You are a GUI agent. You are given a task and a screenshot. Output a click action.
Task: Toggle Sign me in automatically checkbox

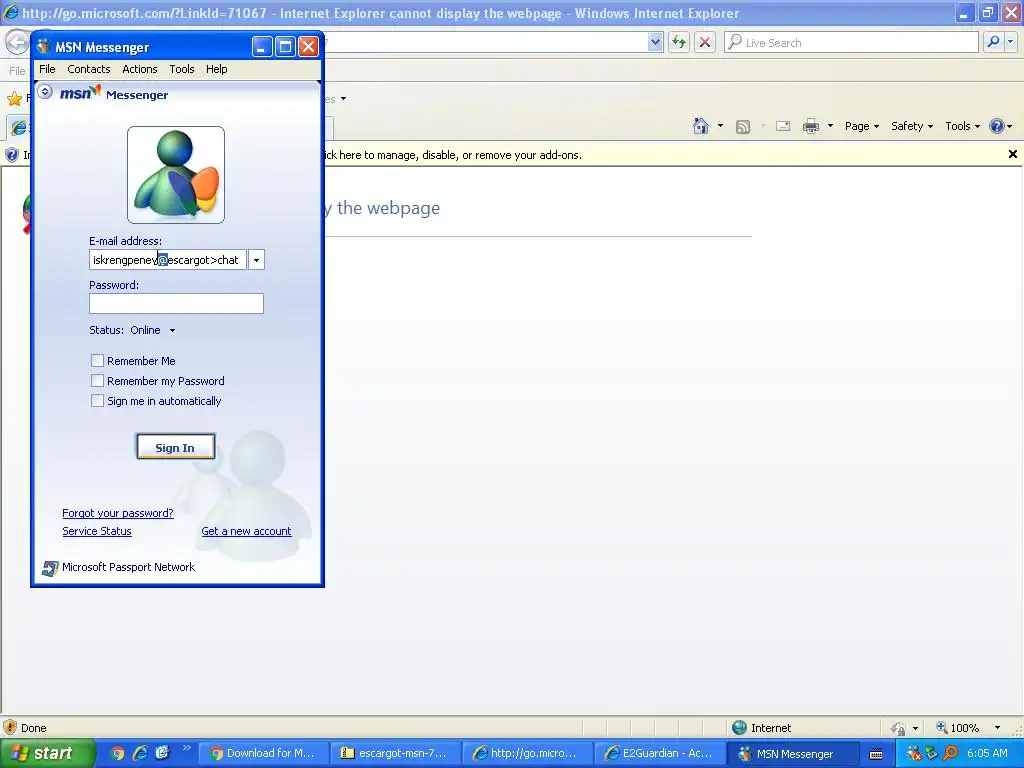click(97, 401)
